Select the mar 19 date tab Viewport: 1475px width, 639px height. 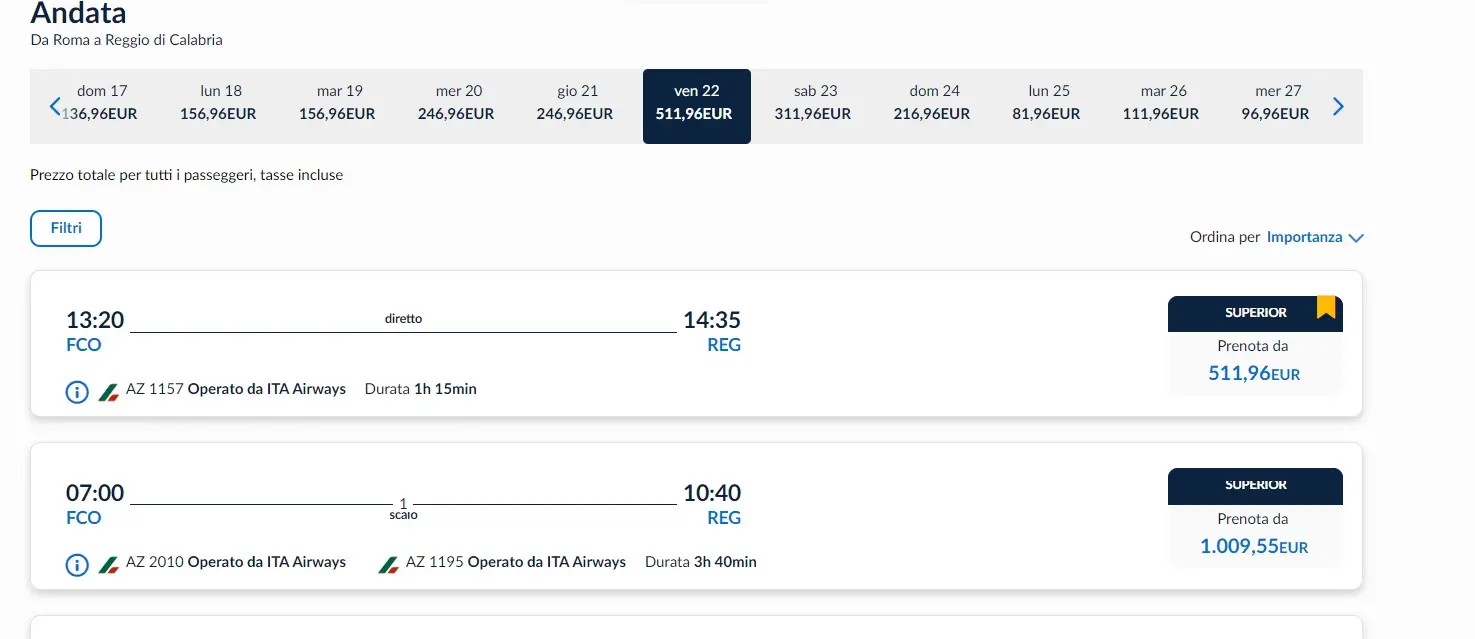(x=337, y=103)
